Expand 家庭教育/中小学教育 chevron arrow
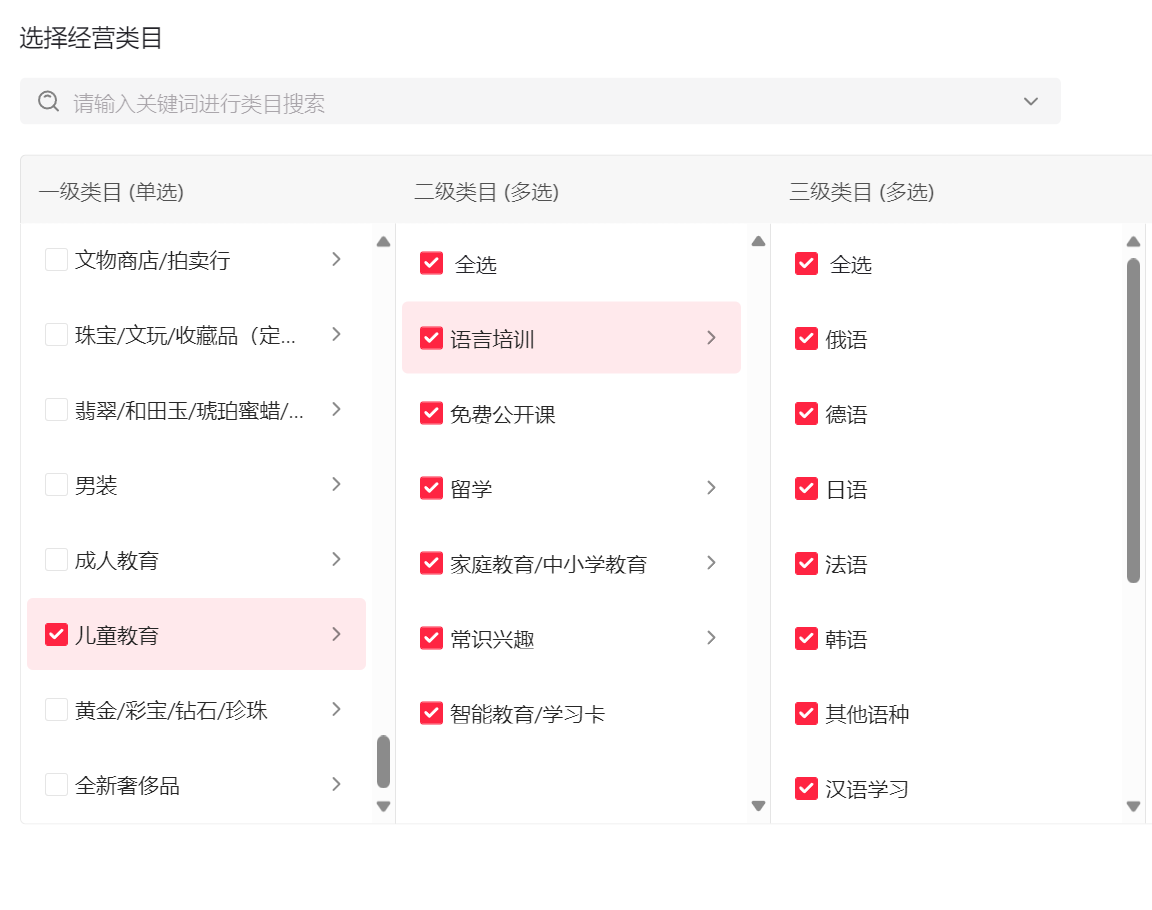 click(x=711, y=563)
